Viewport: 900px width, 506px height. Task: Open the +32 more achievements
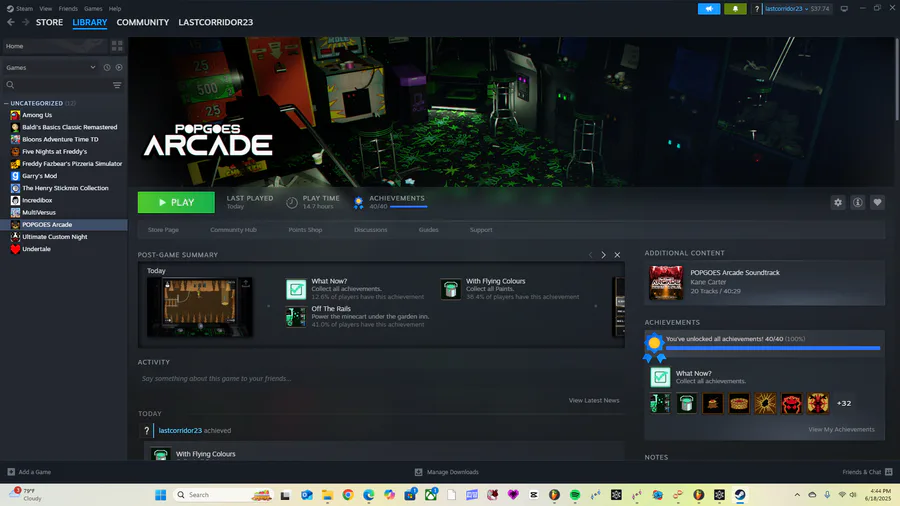click(844, 403)
